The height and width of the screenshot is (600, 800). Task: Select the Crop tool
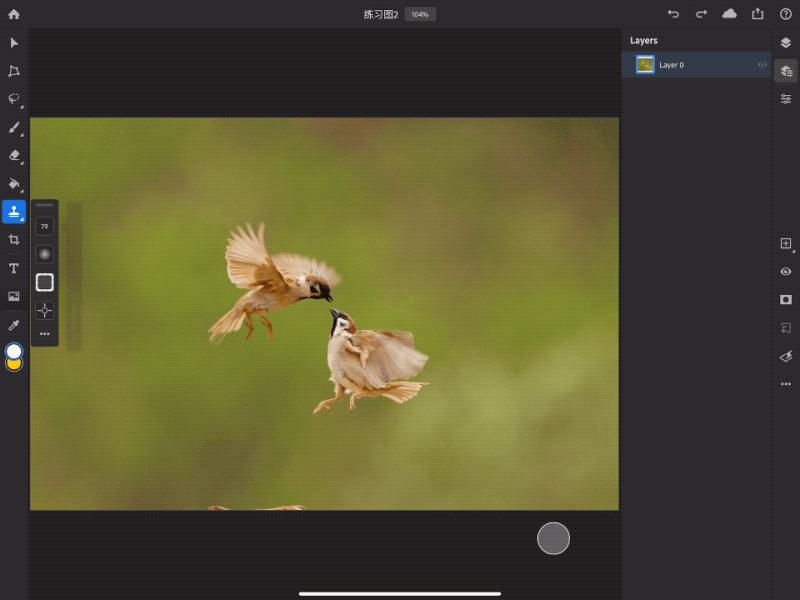tap(13, 240)
